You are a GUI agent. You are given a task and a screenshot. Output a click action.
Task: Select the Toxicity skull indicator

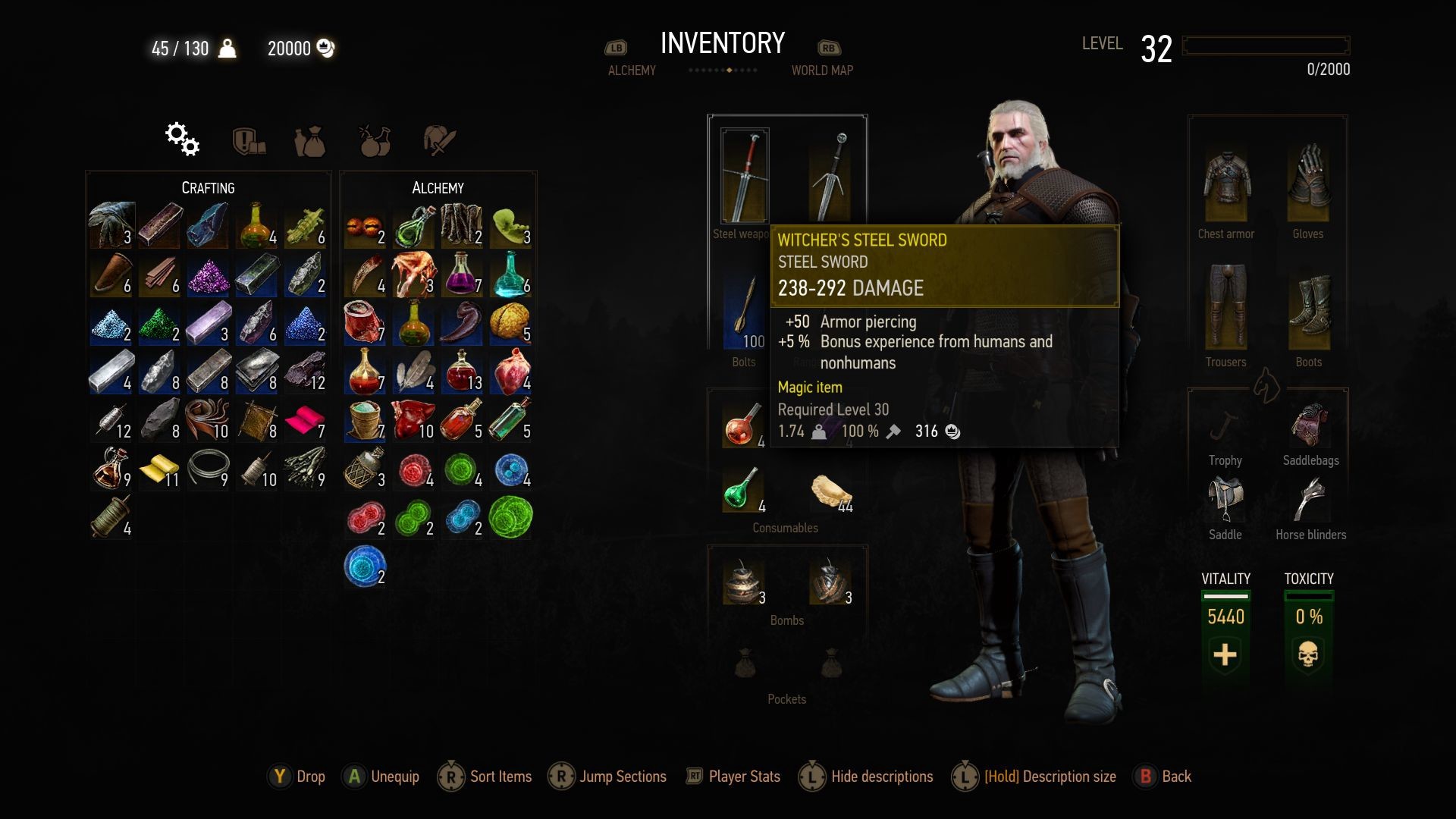click(1308, 654)
